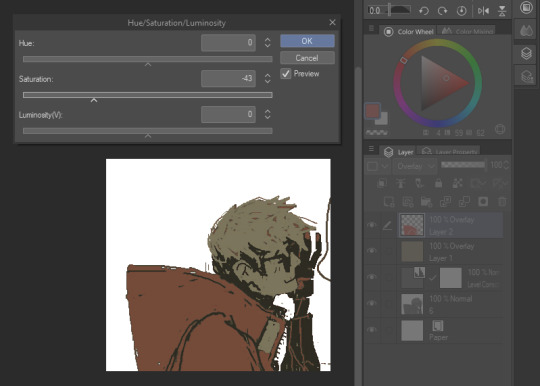
Task: Click the Saturation slider track
Action: [x=148, y=95]
